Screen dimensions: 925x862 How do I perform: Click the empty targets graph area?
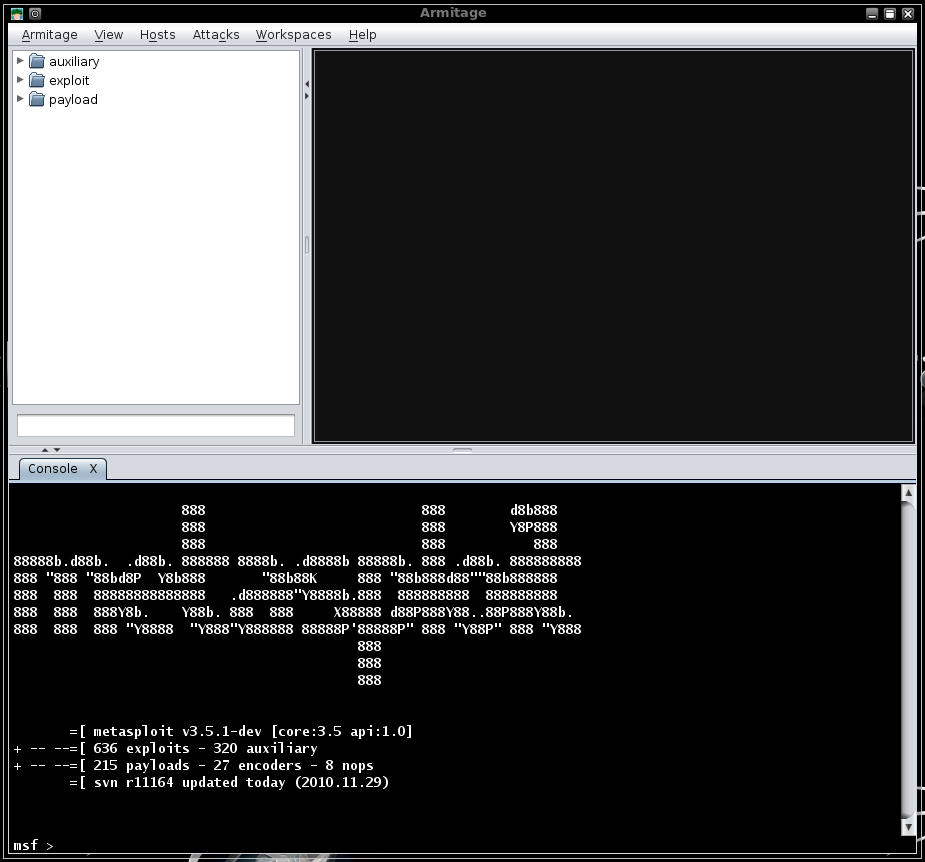(614, 246)
